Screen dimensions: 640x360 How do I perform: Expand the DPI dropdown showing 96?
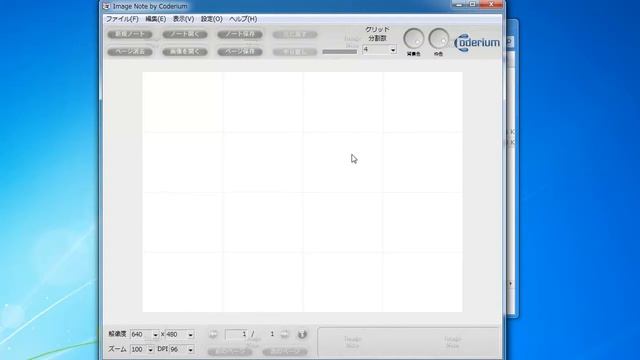(190, 350)
